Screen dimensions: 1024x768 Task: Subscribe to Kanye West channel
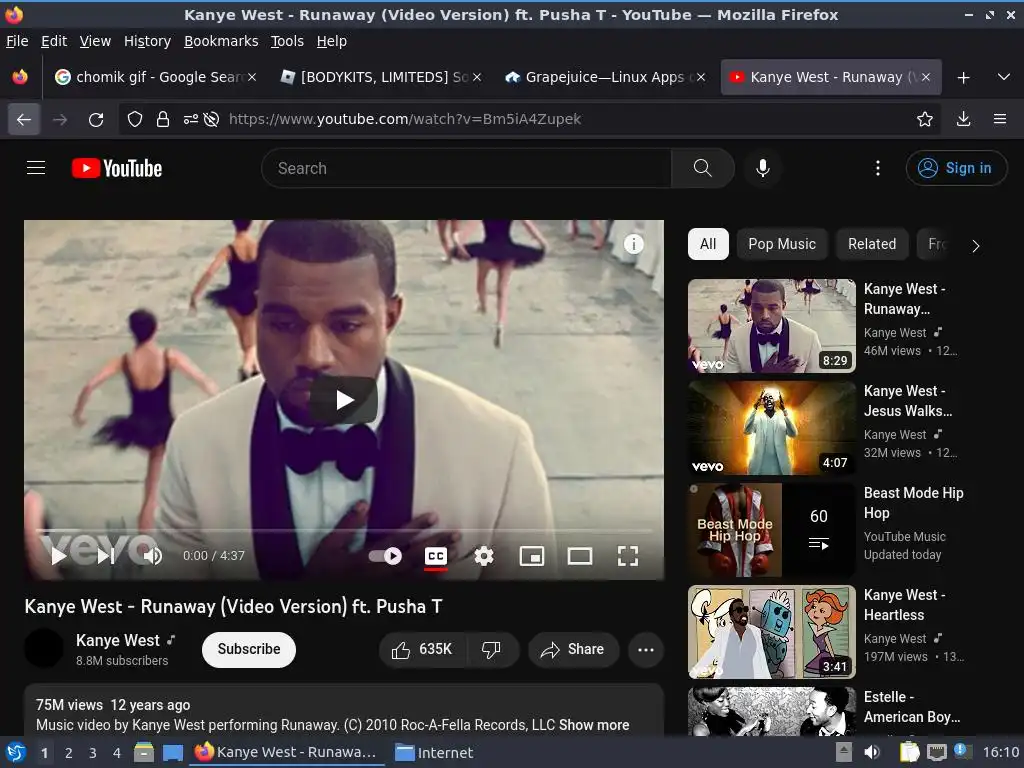point(249,649)
